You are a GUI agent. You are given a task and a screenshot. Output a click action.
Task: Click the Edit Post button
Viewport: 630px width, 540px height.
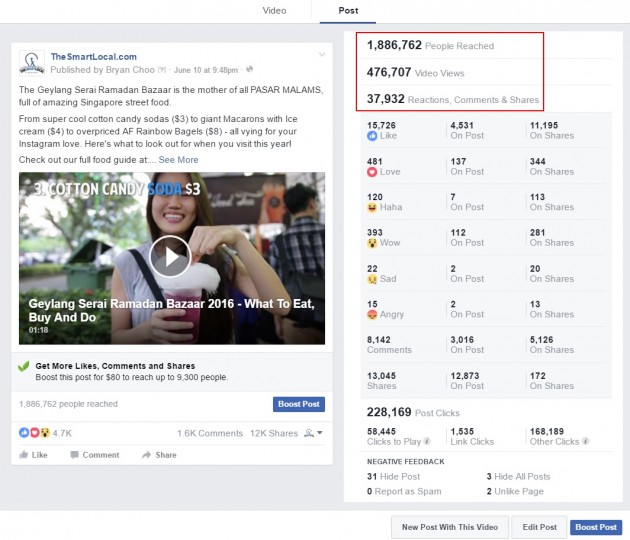[538, 527]
